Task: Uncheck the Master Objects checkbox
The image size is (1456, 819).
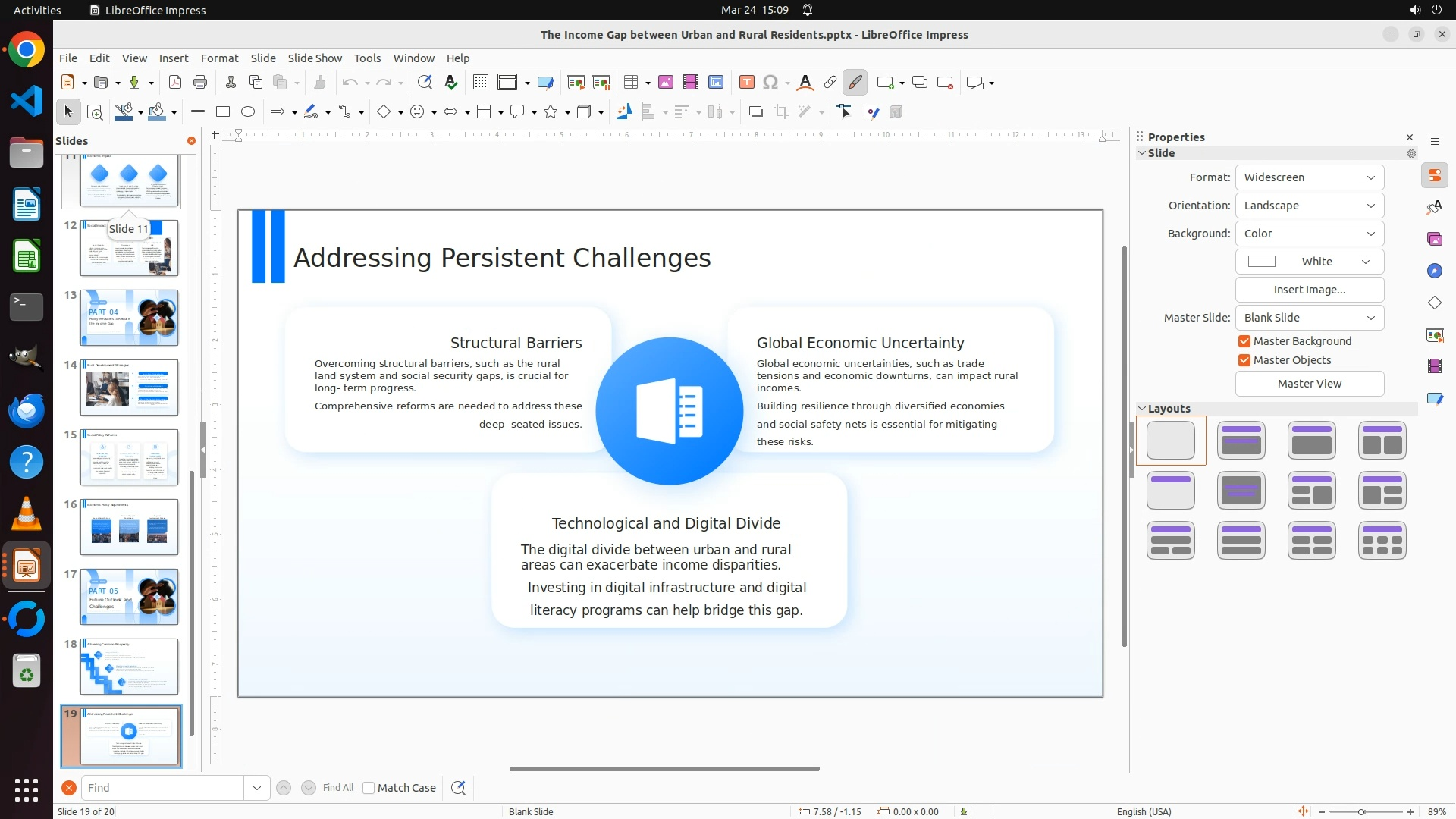Action: (1244, 360)
